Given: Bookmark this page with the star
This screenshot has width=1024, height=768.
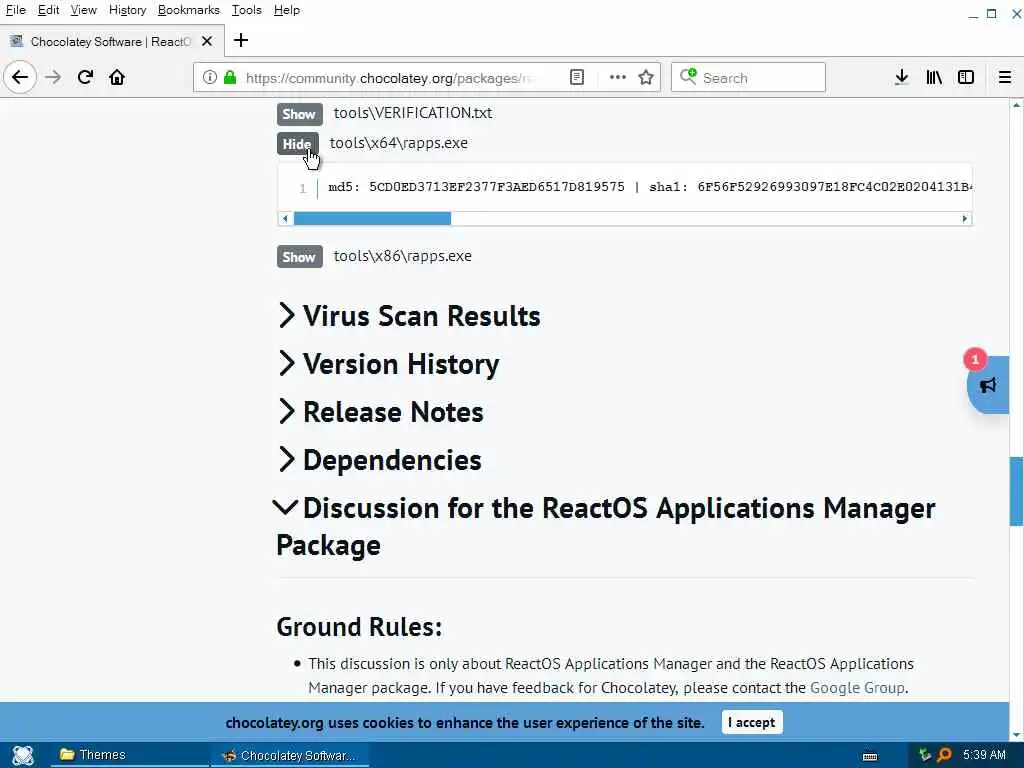Looking at the screenshot, I should (x=647, y=78).
